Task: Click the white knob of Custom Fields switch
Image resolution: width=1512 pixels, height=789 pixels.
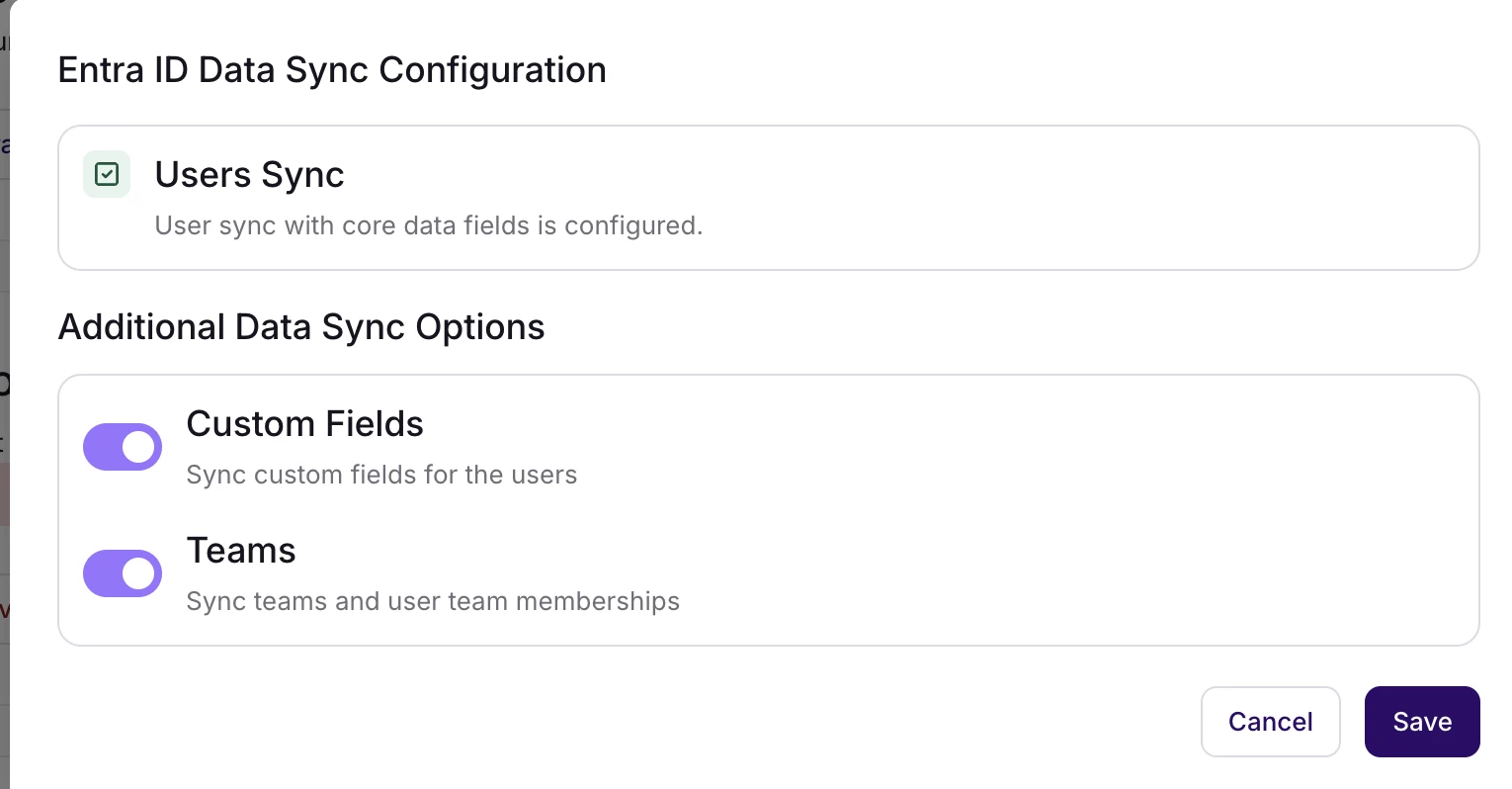Action: coord(140,447)
